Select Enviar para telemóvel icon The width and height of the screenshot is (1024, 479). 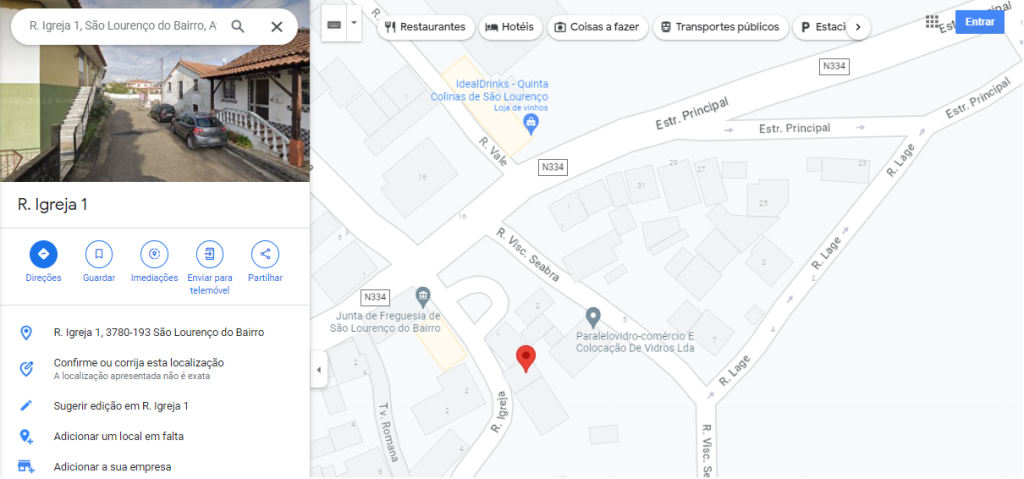tap(210, 254)
